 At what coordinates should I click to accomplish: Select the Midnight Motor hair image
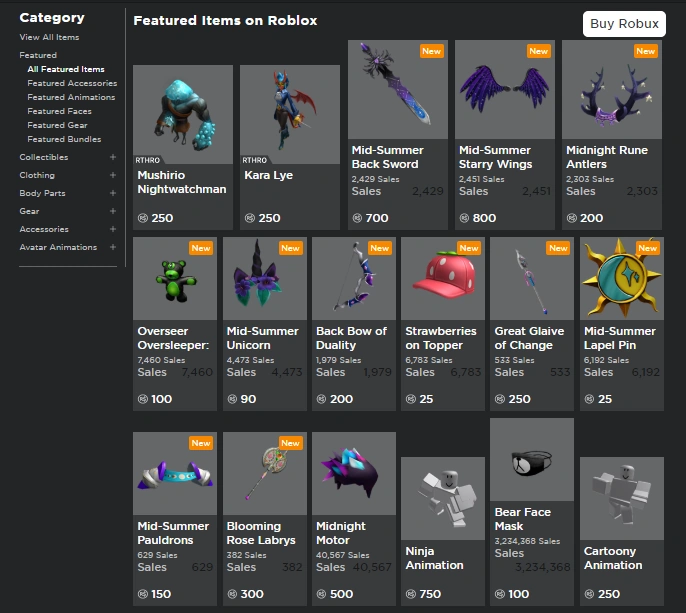354,473
